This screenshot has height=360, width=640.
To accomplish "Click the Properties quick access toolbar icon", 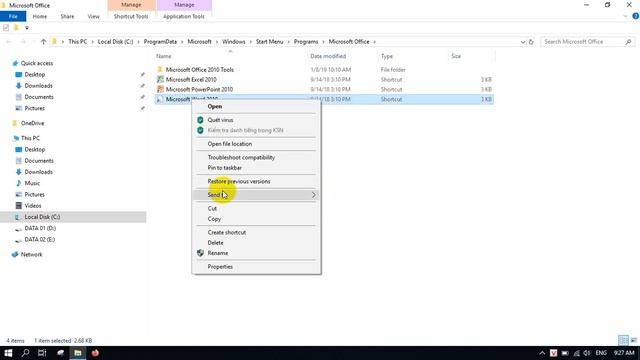I will click(6, 28).
